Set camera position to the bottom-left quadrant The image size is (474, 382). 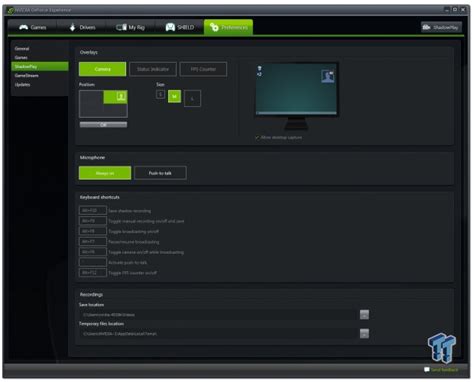91,111
